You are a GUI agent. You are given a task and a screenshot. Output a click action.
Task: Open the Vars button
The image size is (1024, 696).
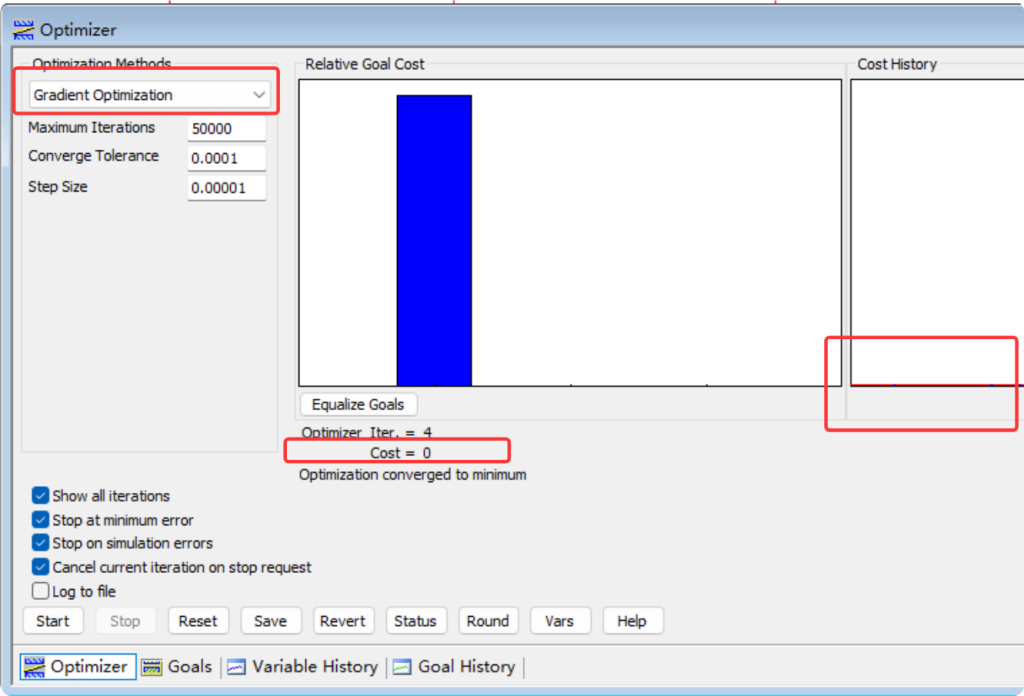[559, 621]
